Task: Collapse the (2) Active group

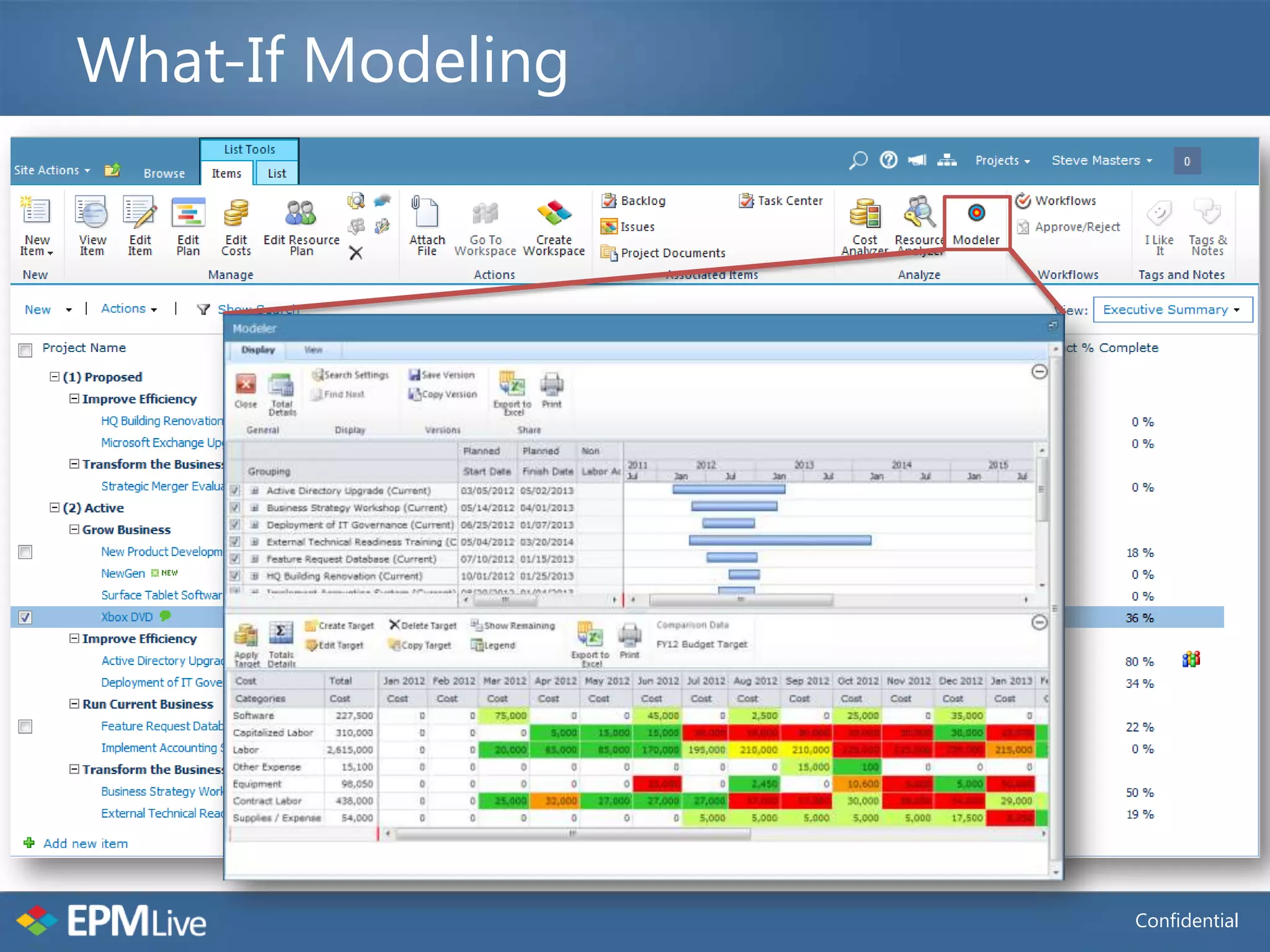Action: (55, 508)
